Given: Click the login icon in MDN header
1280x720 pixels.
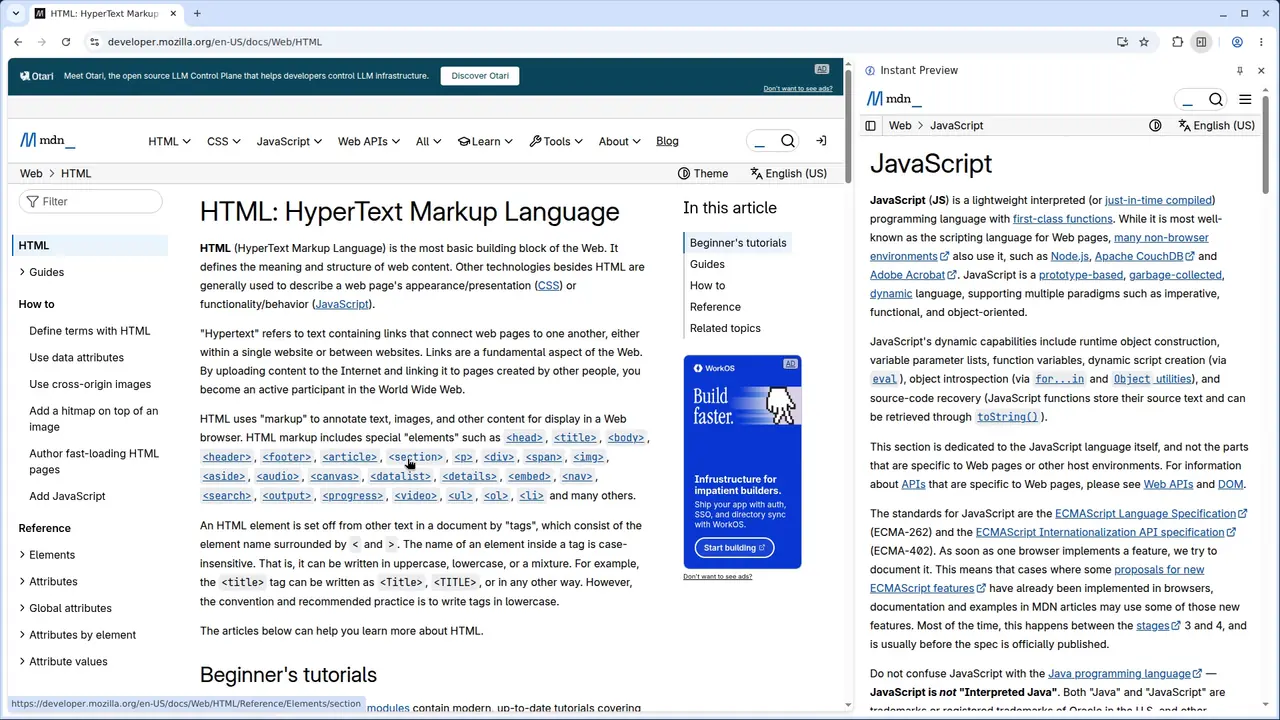Looking at the screenshot, I should [x=821, y=141].
